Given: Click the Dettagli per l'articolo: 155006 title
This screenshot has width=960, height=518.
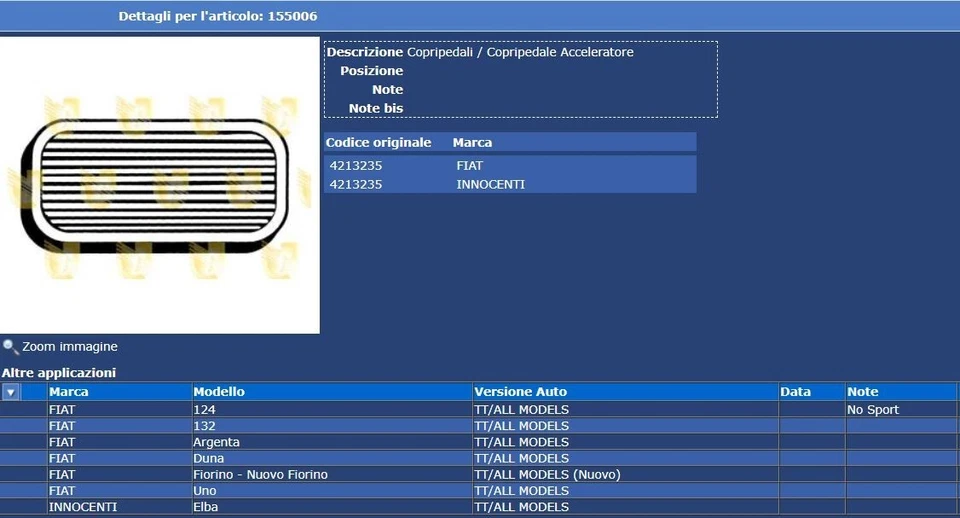Looking at the screenshot, I should tap(218, 17).
